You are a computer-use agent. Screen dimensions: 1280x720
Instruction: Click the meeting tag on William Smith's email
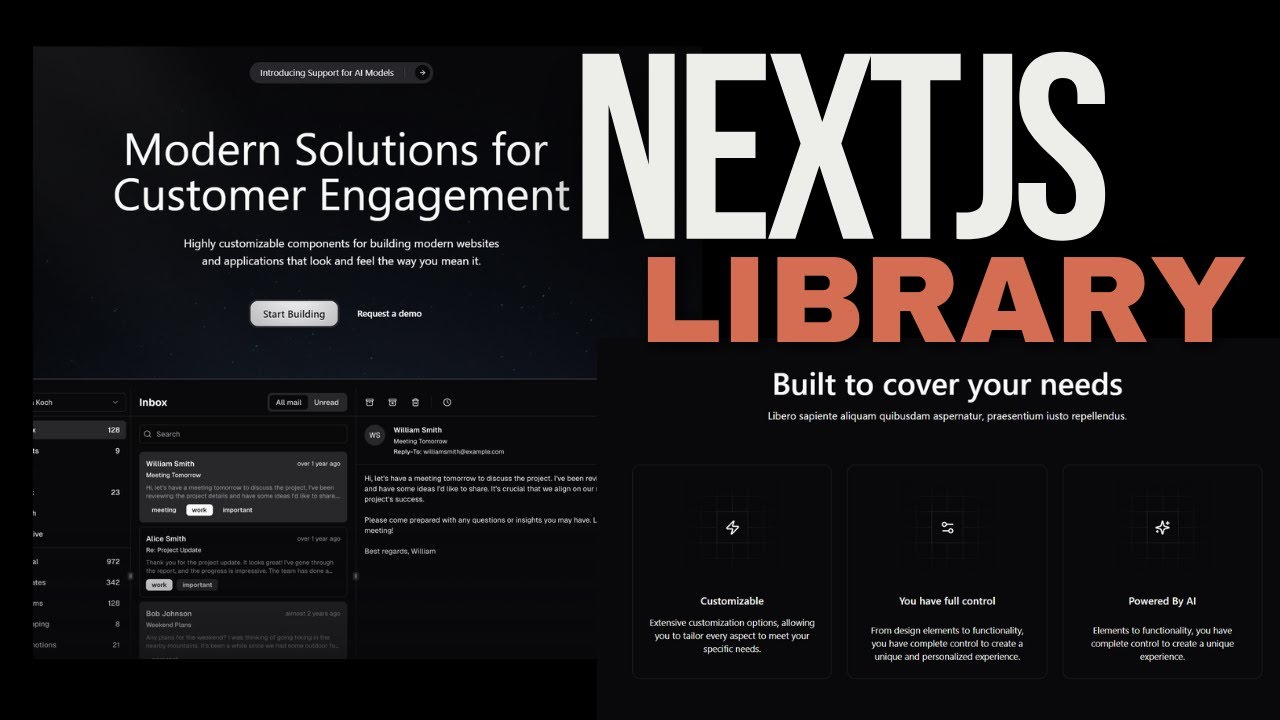[x=164, y=510]
